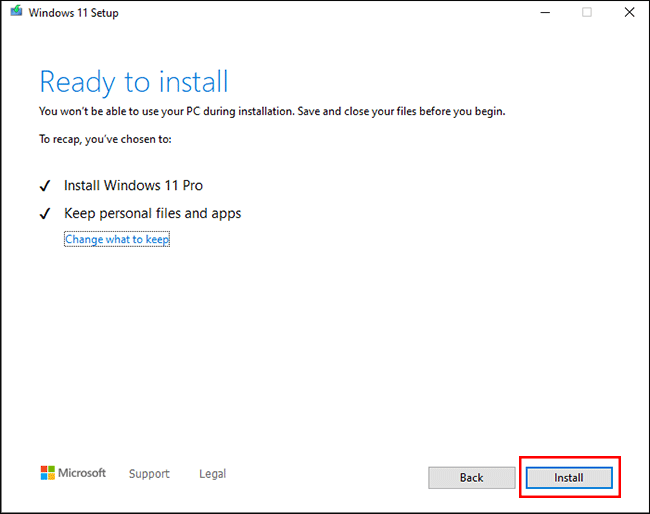Image resolution: width=650 pixels, height=514 pixels.
Task: Click the 'You won't be able to use your PC' sentence
Action: [x=272, y=112]
